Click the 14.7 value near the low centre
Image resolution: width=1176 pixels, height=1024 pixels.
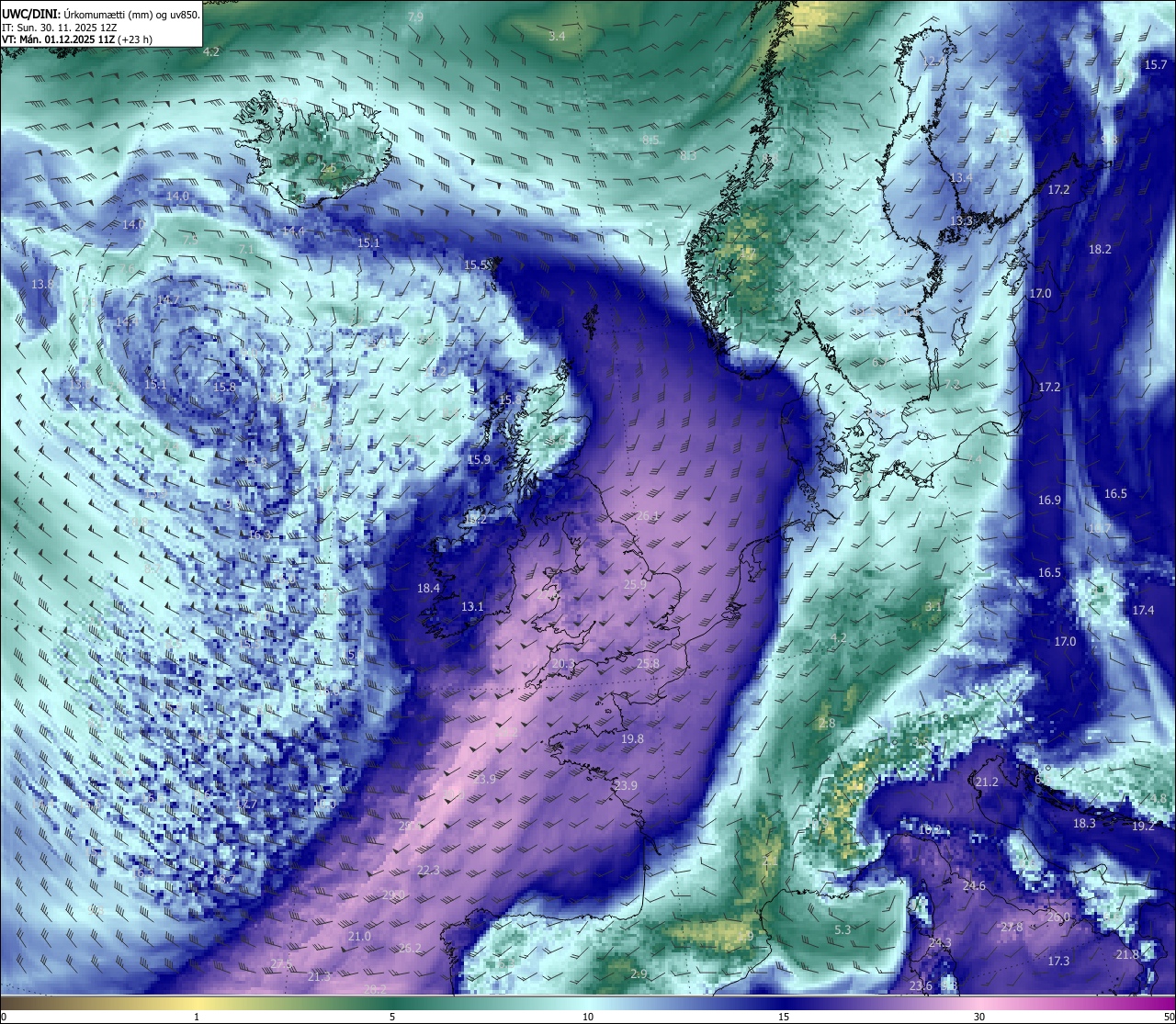(167, 299)
